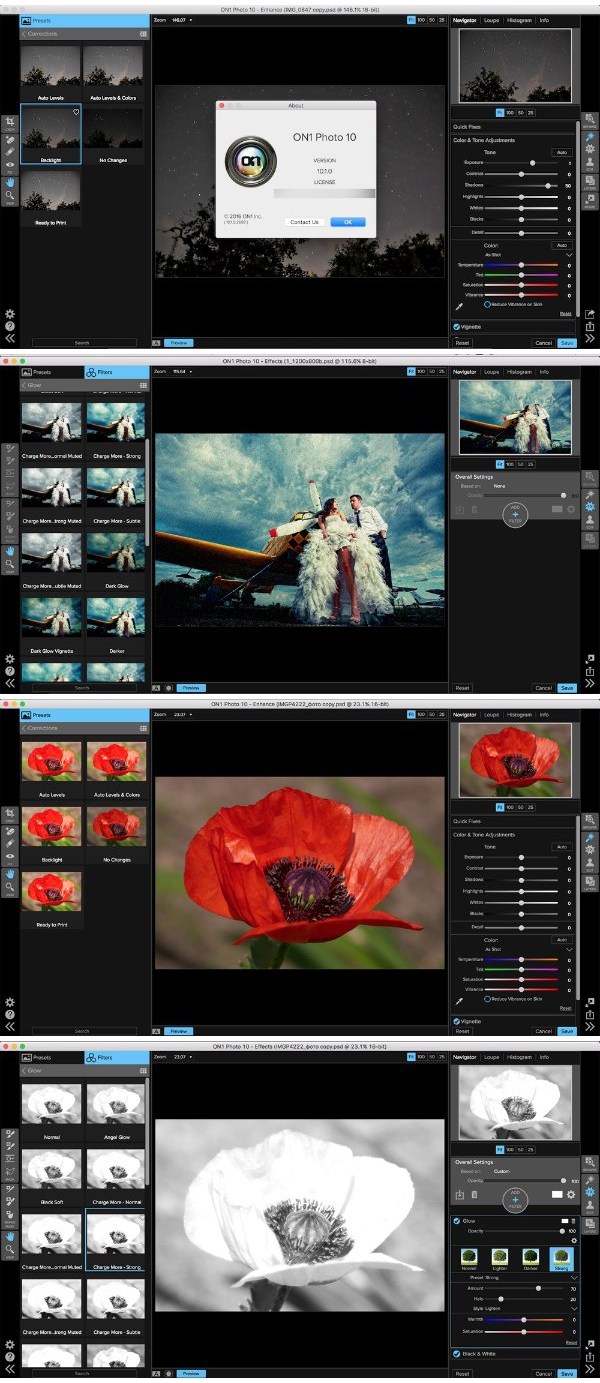Click the eyedropper icon in the red poppy window
This screenshot has height=1383, width=600.
pos(459,1000)
